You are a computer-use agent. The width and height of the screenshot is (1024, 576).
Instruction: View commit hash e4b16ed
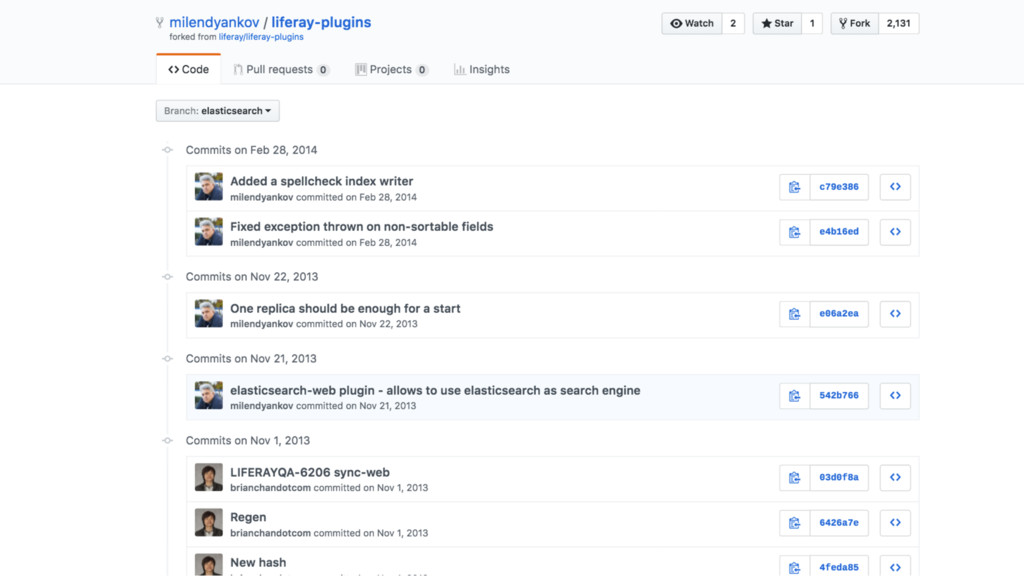[x=839, y=232]
